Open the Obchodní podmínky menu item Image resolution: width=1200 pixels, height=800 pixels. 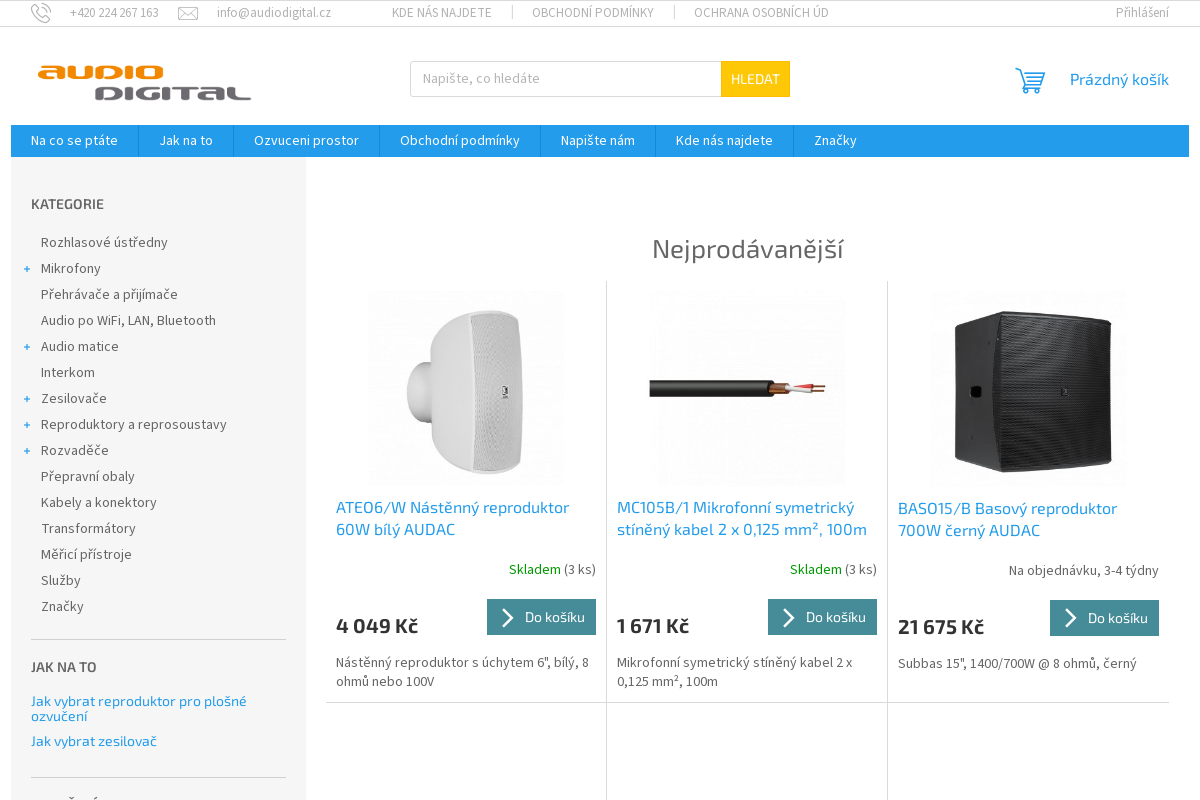(x=459, y=140)
